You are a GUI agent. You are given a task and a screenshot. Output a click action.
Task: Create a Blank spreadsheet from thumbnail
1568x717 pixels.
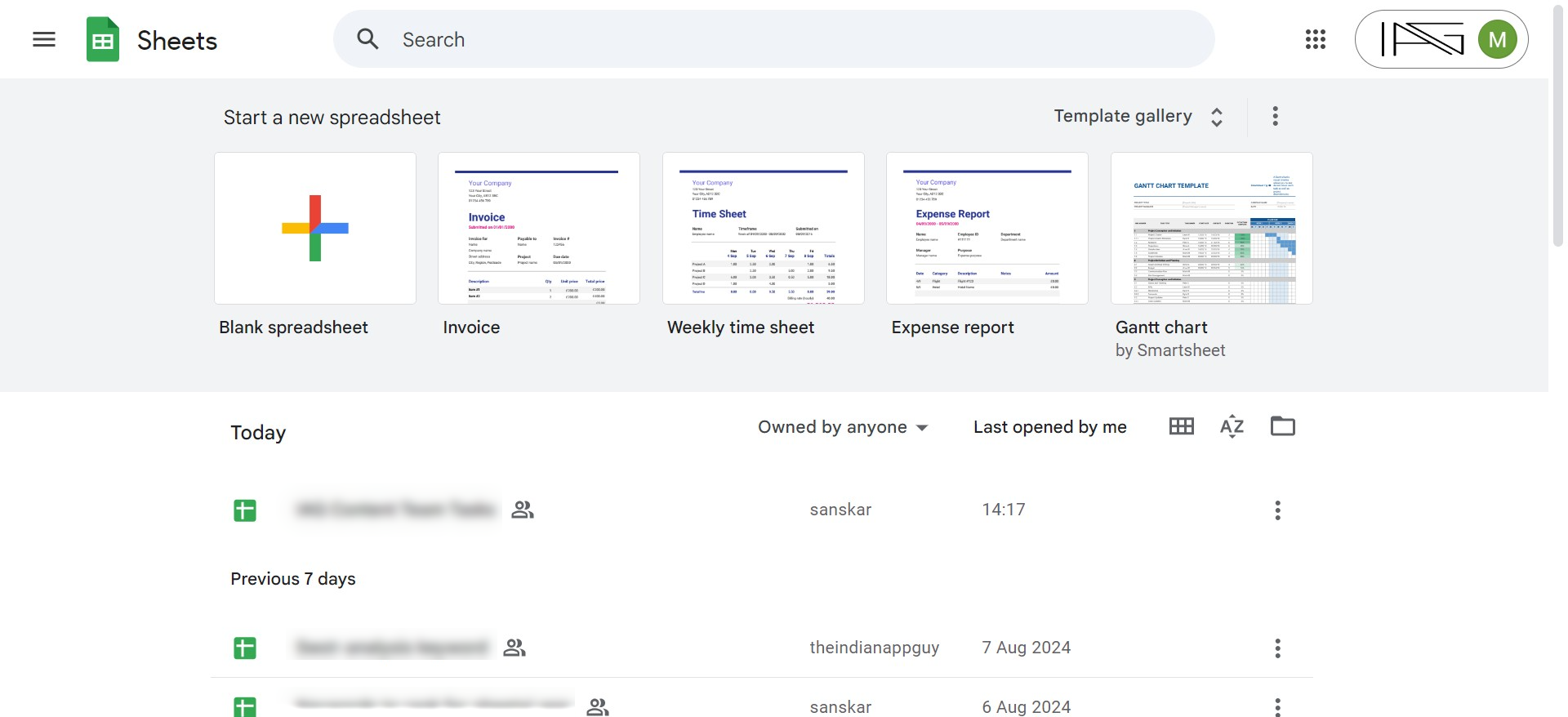coord(315,228)
